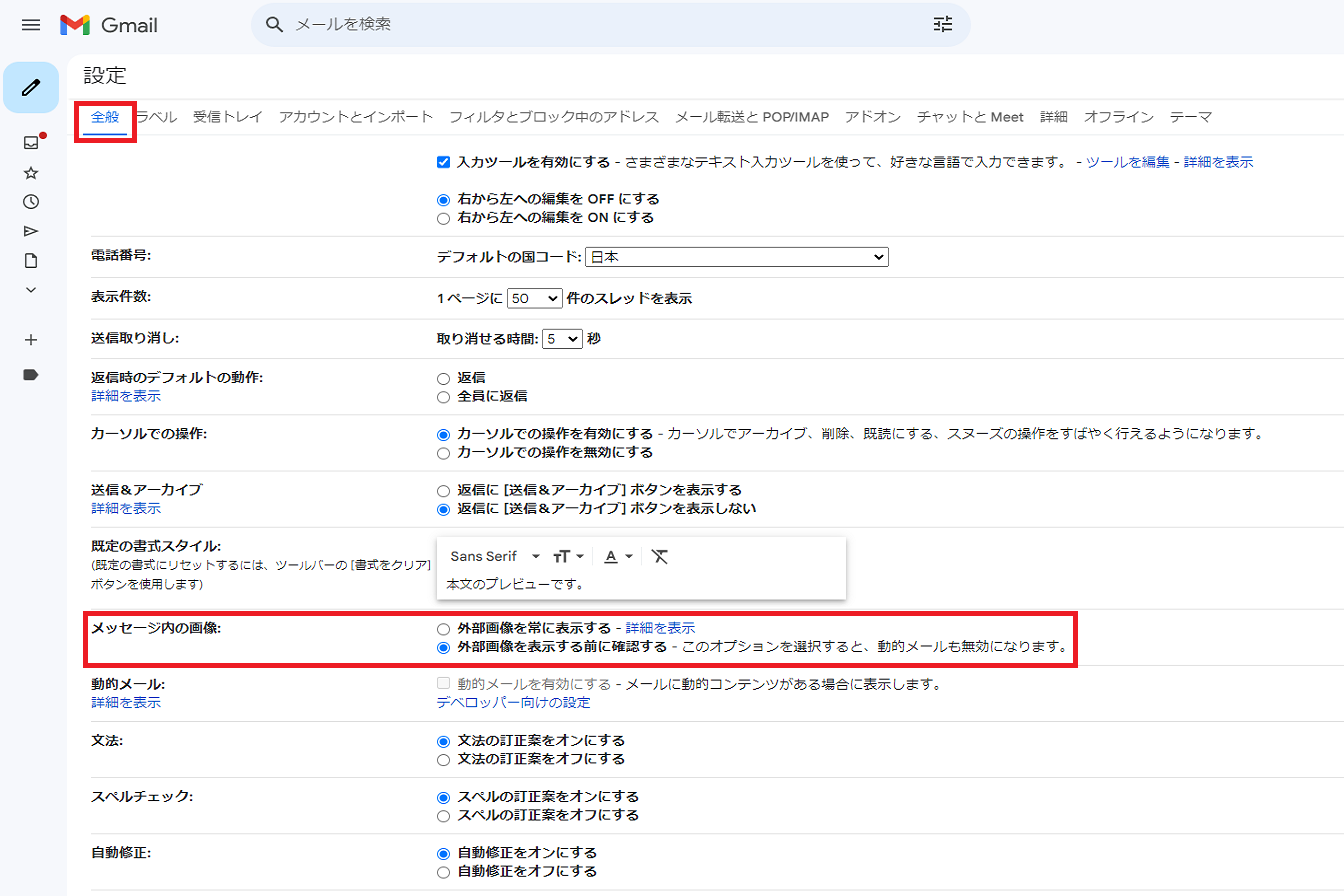1344x896 pixels.
Task: Switch to the ラベル settings tab
Action: [x=158, y=117]
